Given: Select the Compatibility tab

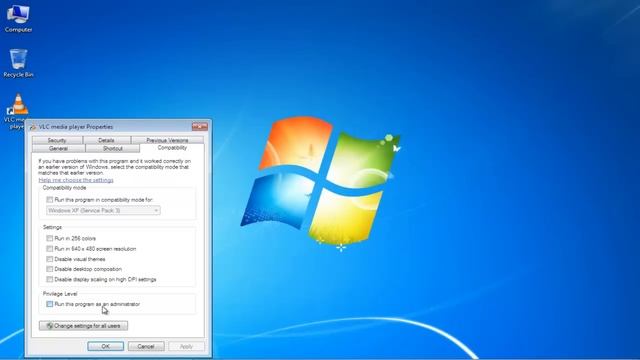Looking at the screenshot, I should pos(172,148).
